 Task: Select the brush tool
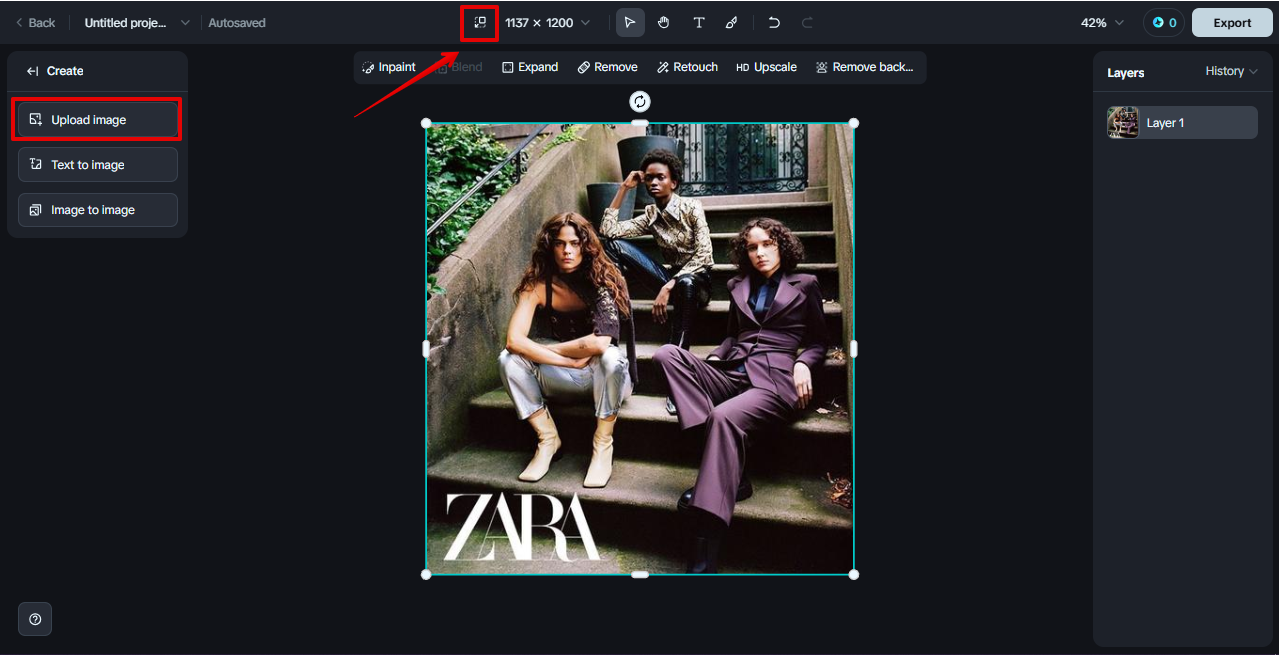(732, 22)
